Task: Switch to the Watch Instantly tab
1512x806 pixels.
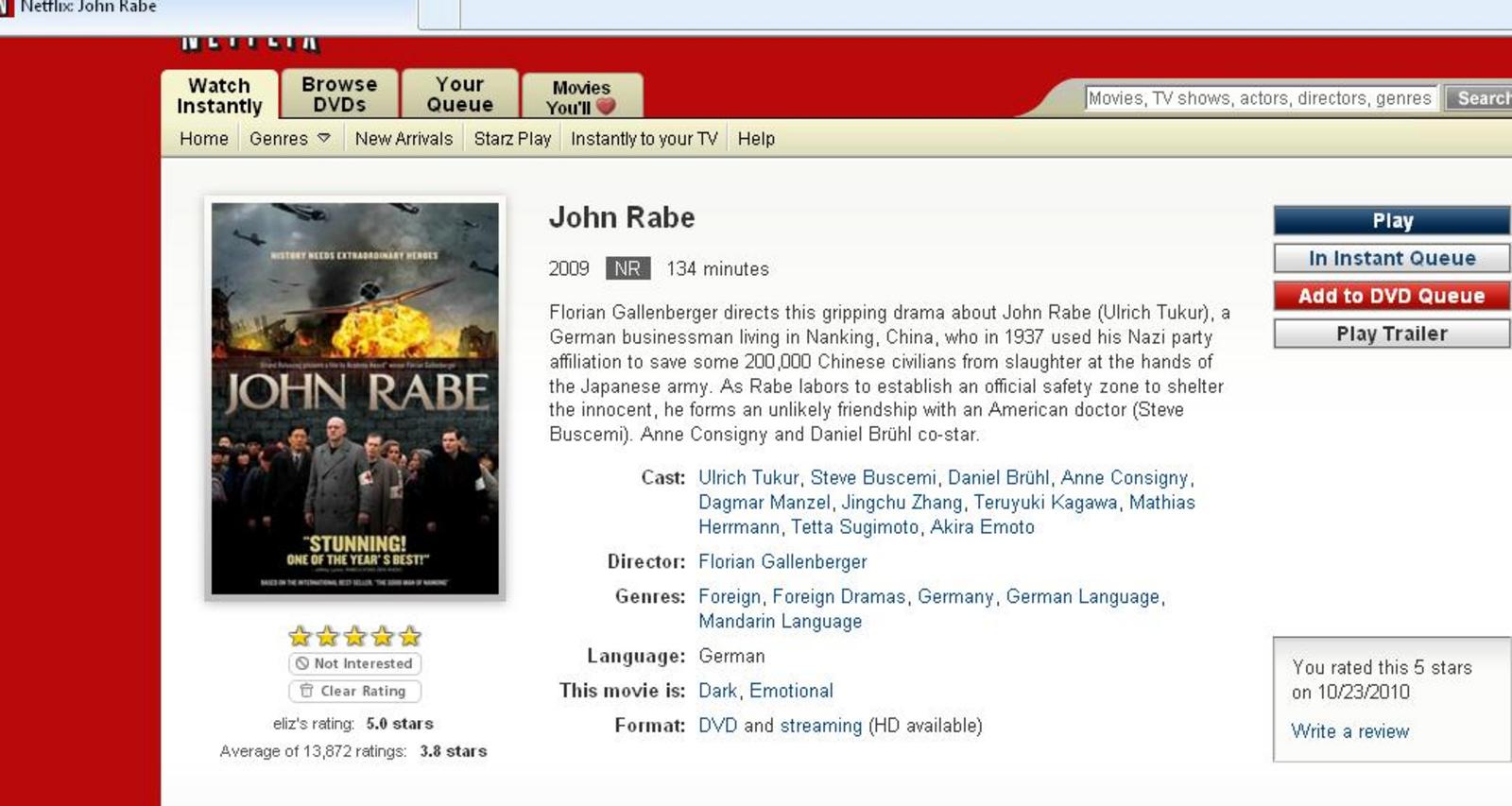Action: coord(219,95)
